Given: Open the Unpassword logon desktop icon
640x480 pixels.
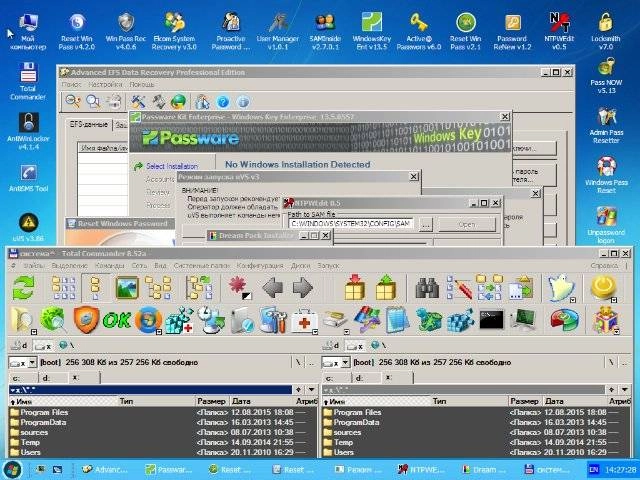Looking at the screenshot, I should pos(606,225).
